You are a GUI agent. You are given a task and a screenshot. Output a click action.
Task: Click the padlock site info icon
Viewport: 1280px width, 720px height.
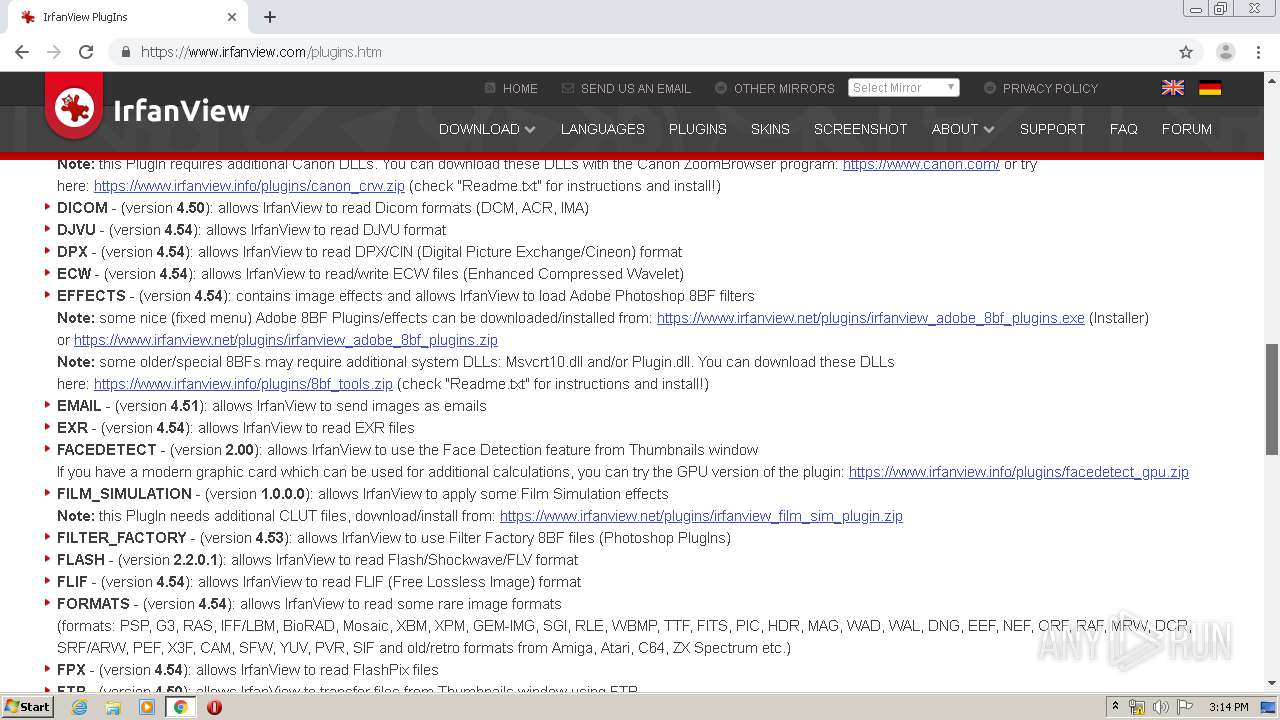pos(126,52)
